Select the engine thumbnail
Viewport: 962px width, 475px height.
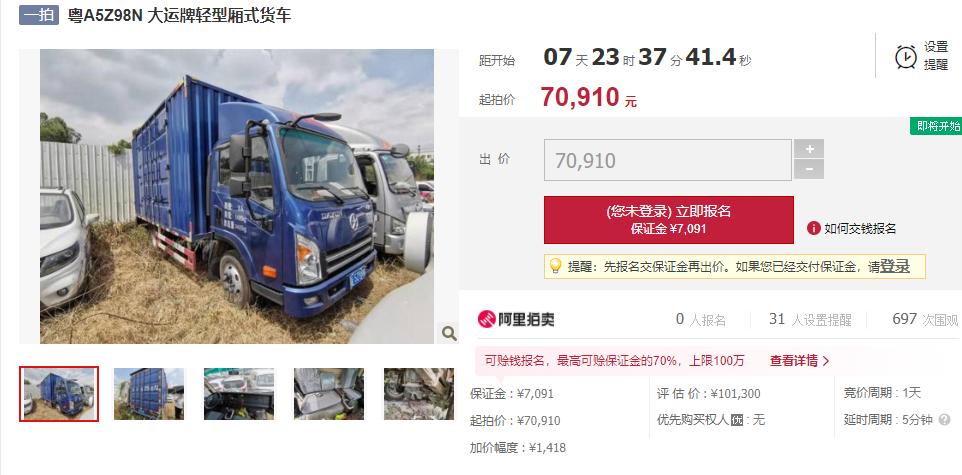[419, 394]
